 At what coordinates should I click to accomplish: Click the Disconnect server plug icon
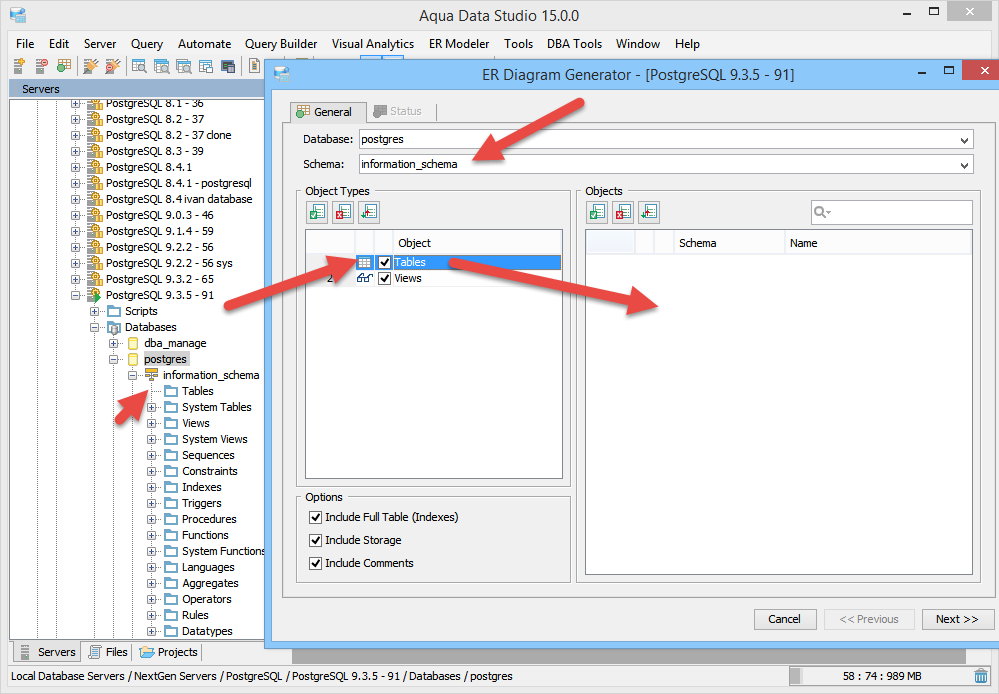coord(113,66)
